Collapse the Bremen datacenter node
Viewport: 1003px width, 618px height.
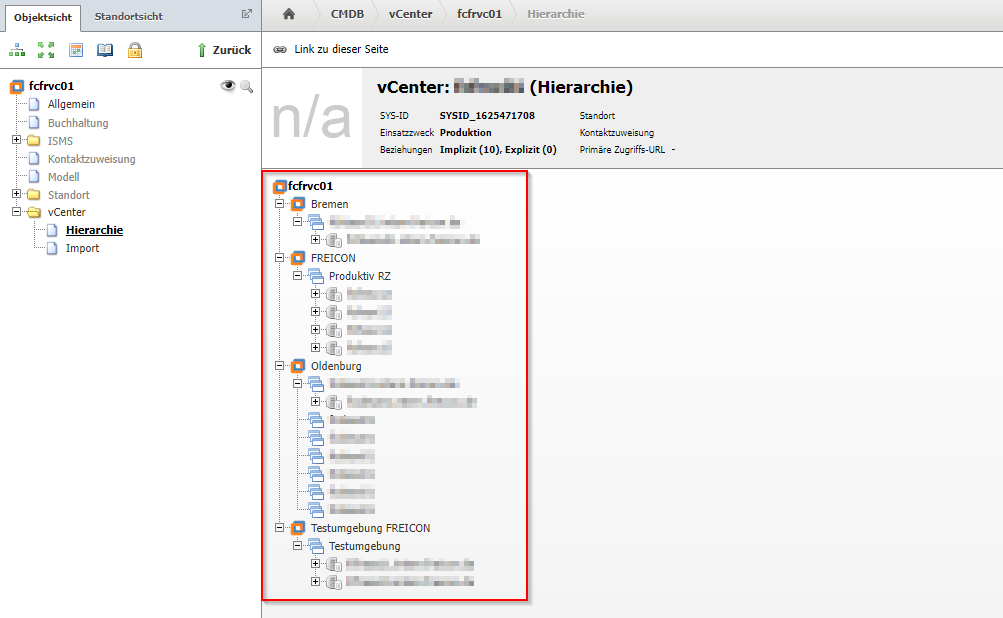(x=280, y=204)
